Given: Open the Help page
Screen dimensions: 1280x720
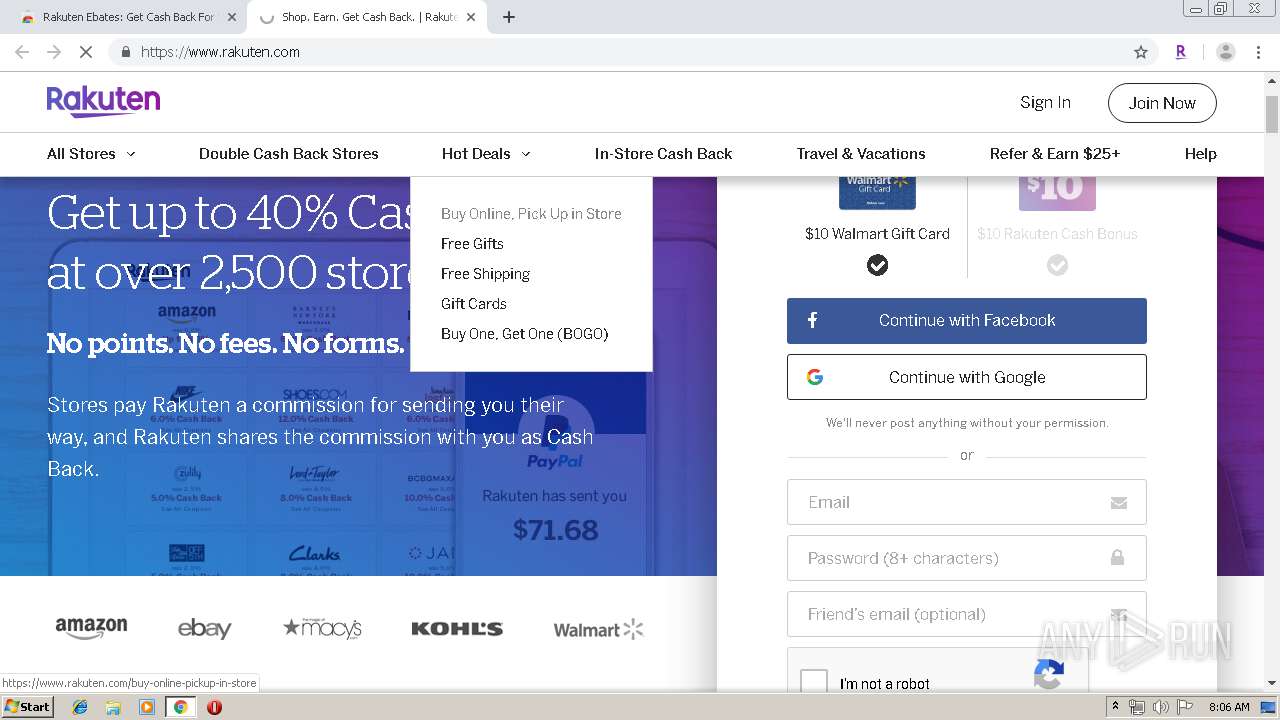Looking at the screenshot, I should (x=1200, y=154).
